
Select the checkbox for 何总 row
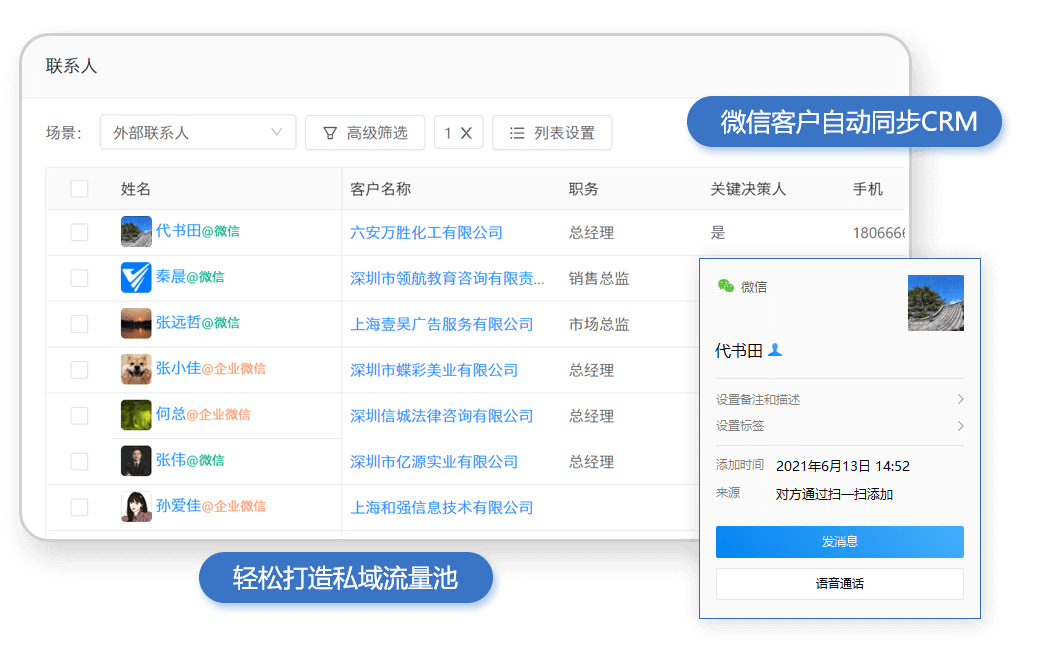[x=79, y=415]
